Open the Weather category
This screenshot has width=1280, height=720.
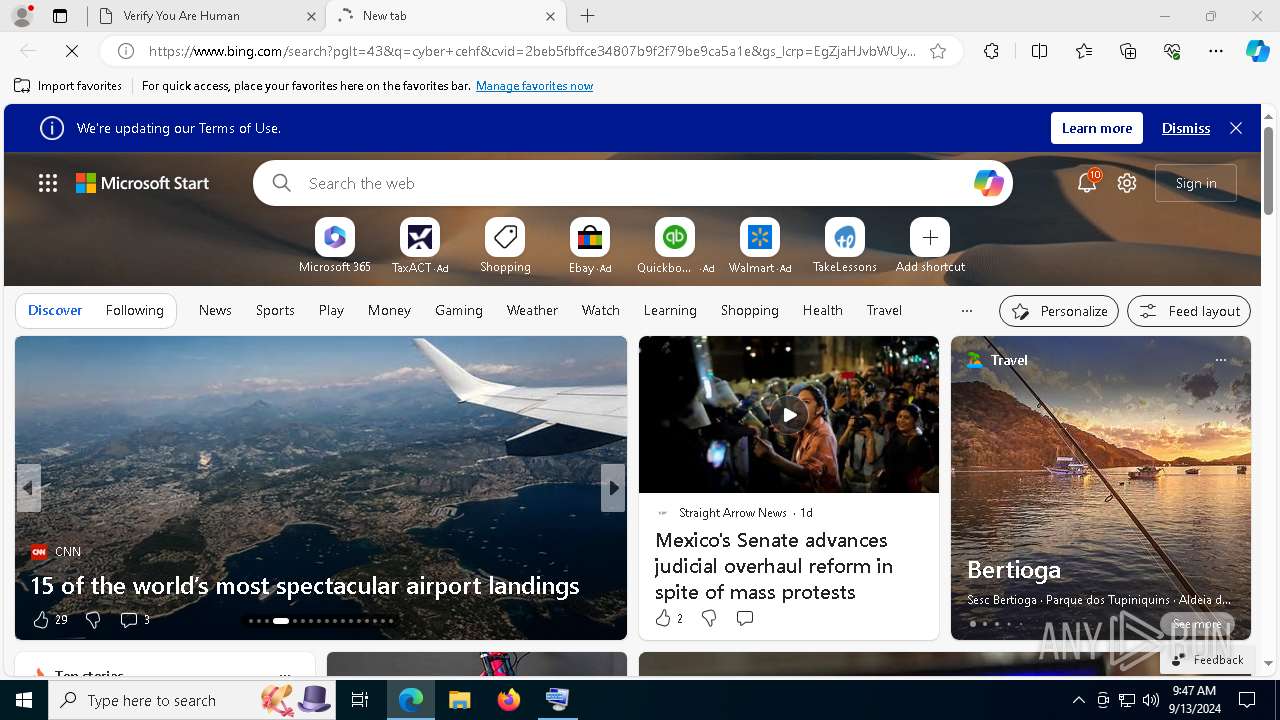point(532,311)
